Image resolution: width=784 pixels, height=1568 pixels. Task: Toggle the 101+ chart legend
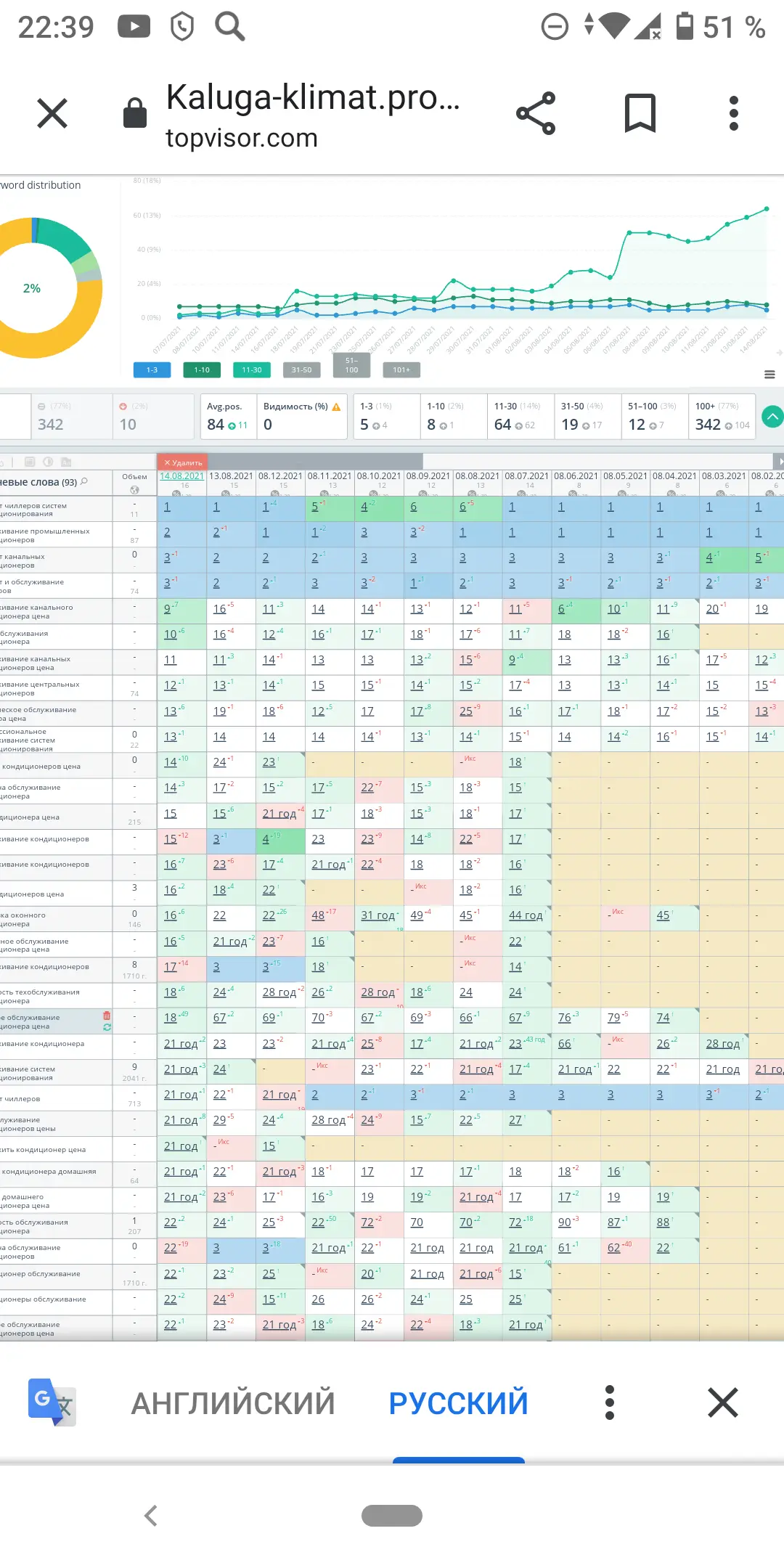tap(401, 370)
